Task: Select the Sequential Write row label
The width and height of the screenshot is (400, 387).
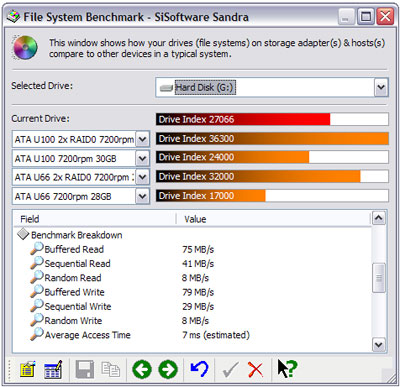Action: [x=78, y=307]
